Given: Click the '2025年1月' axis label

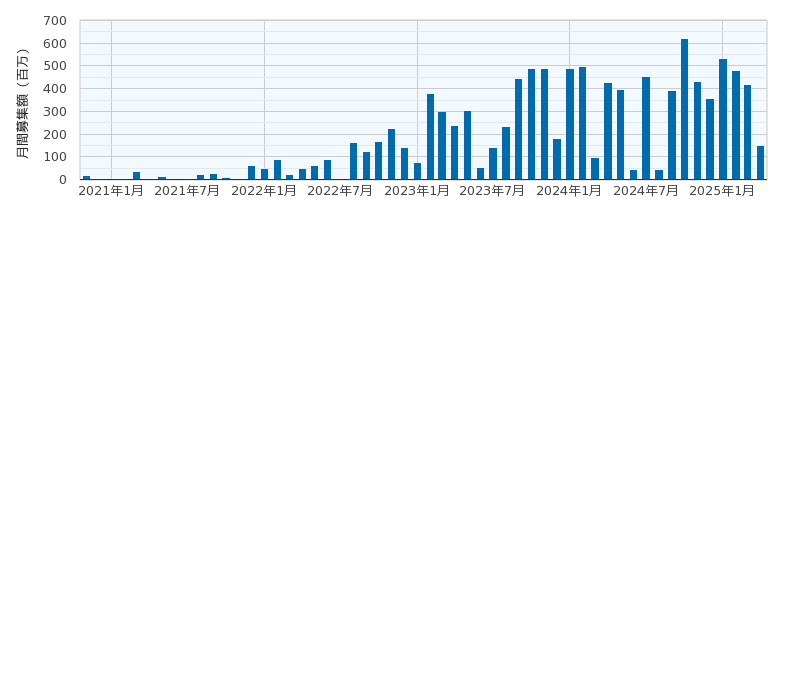Looking at the screenshot, I should tap(722, 191).
